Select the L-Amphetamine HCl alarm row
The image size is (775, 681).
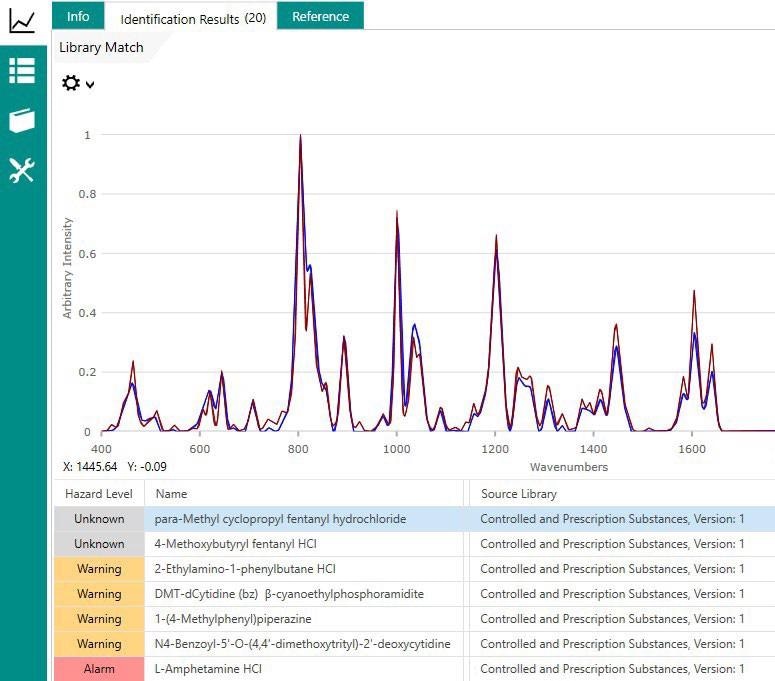[x=415, y=669]
